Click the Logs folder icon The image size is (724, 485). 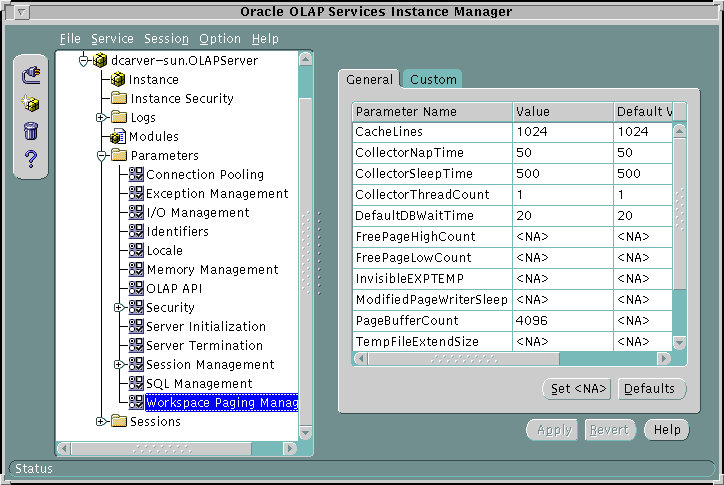point(119,117)
